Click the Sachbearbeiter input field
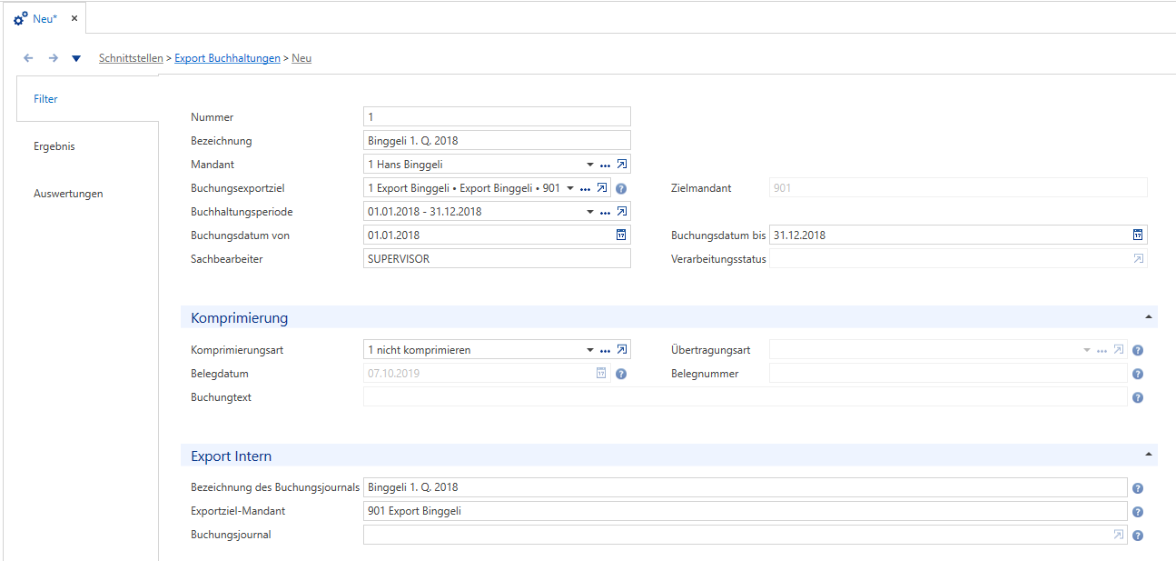Screen dimensions: 1176x561 click(496, 259)
